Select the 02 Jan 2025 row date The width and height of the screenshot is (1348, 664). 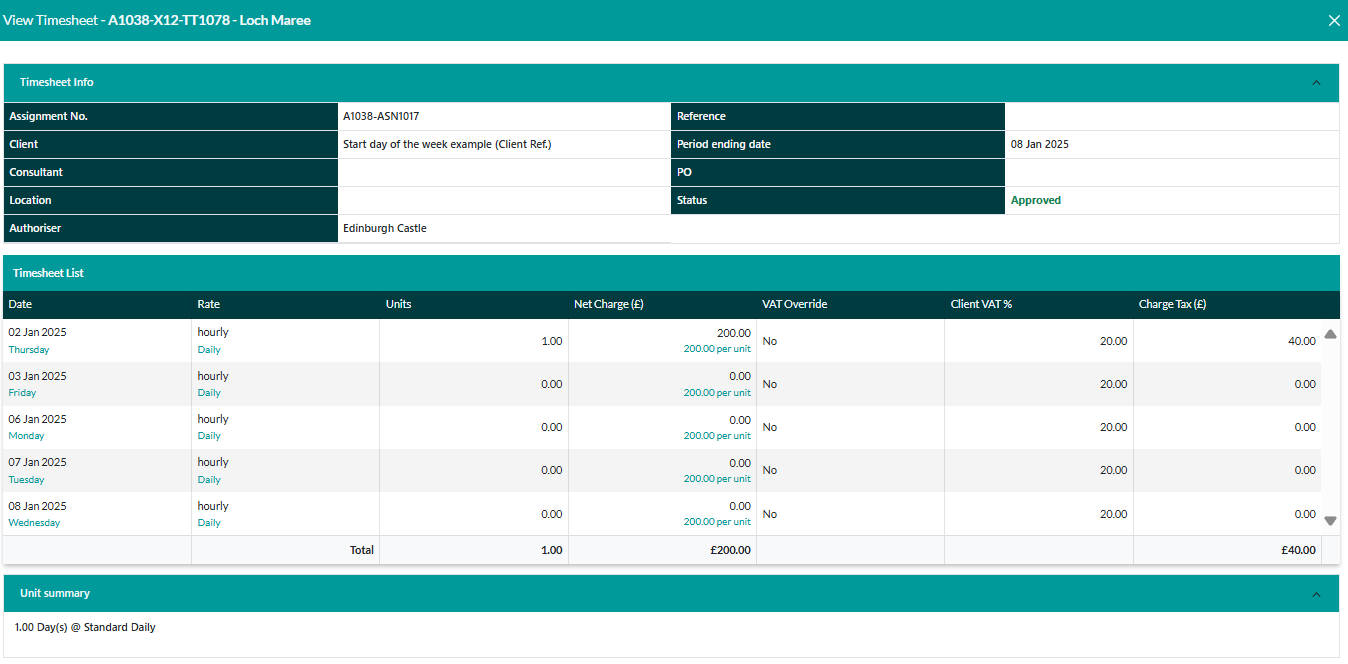tap(37, 332)
